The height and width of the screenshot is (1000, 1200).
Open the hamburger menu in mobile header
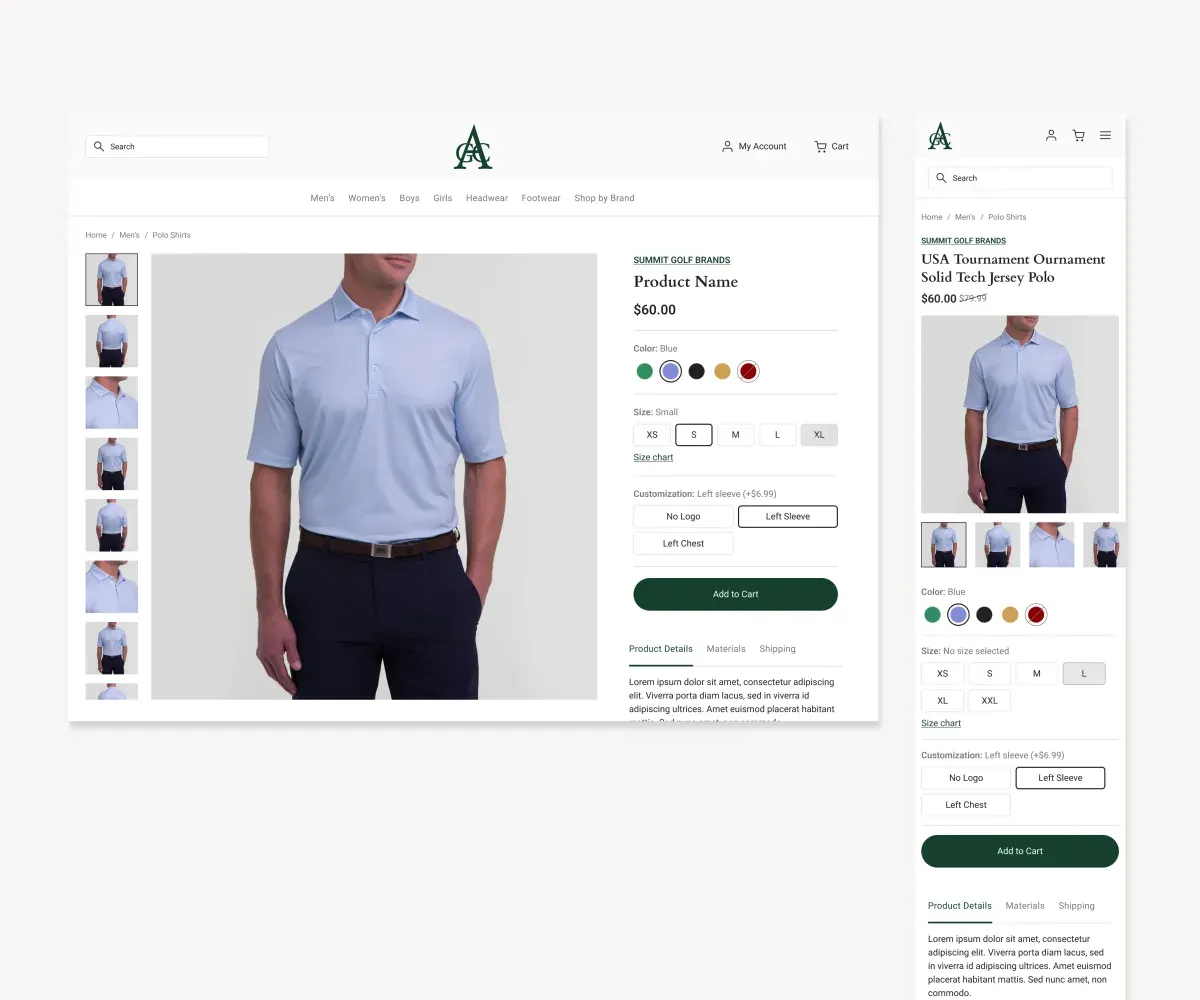tap(1105, 135)
